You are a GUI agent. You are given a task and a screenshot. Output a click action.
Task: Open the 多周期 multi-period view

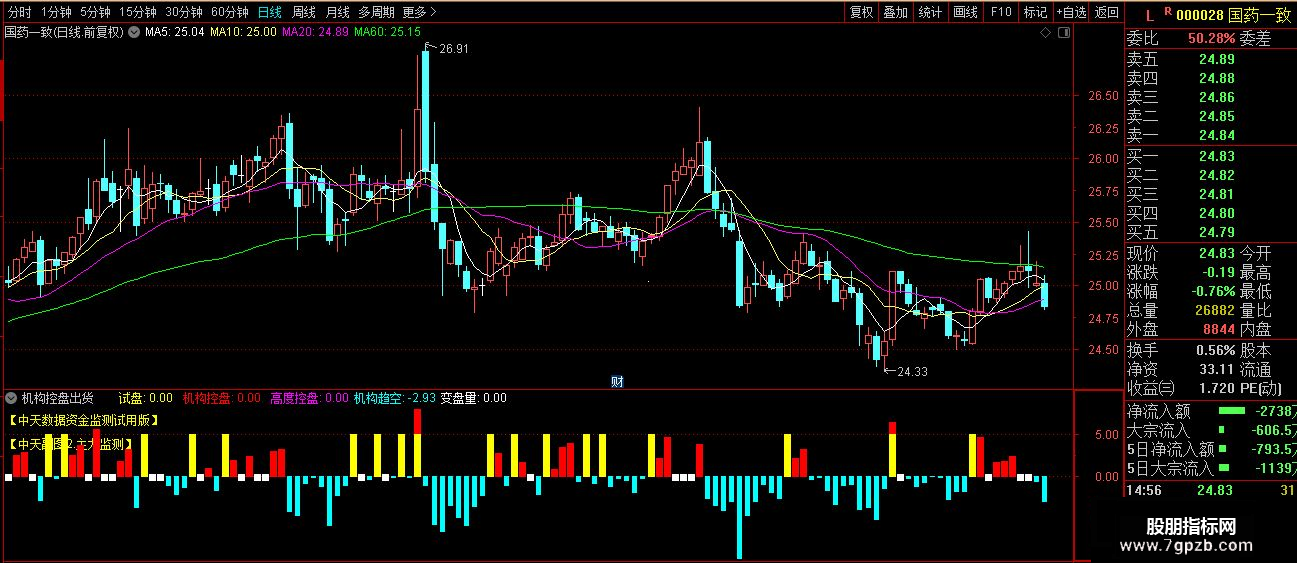coord(376,12)
